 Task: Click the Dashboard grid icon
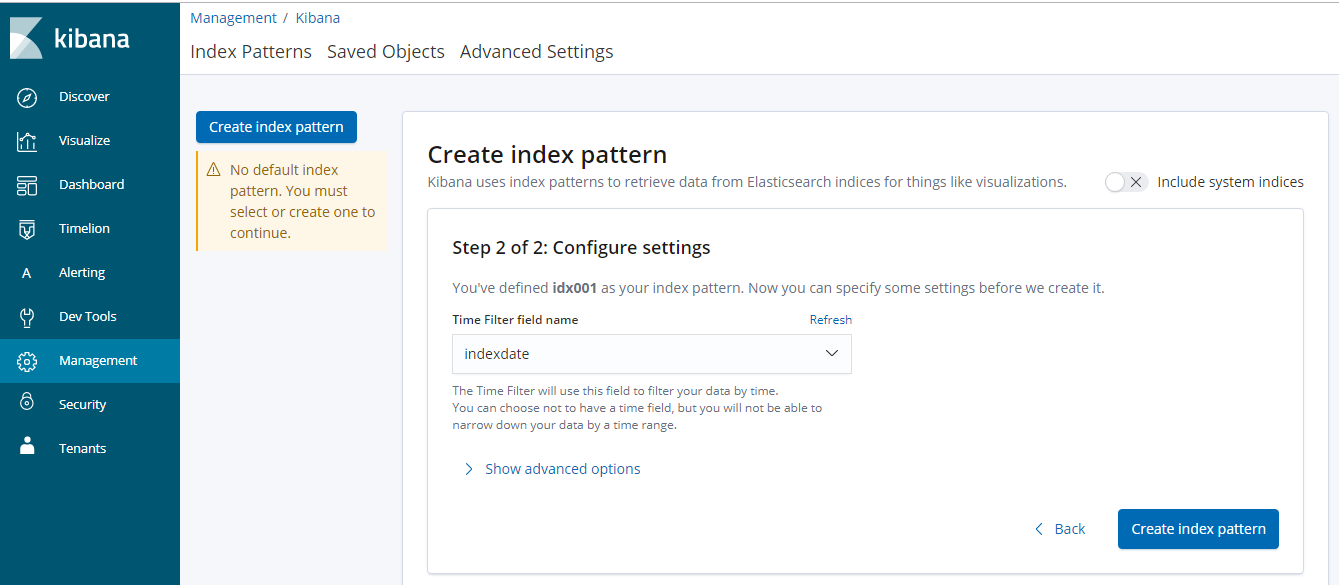tap(27, 185)
